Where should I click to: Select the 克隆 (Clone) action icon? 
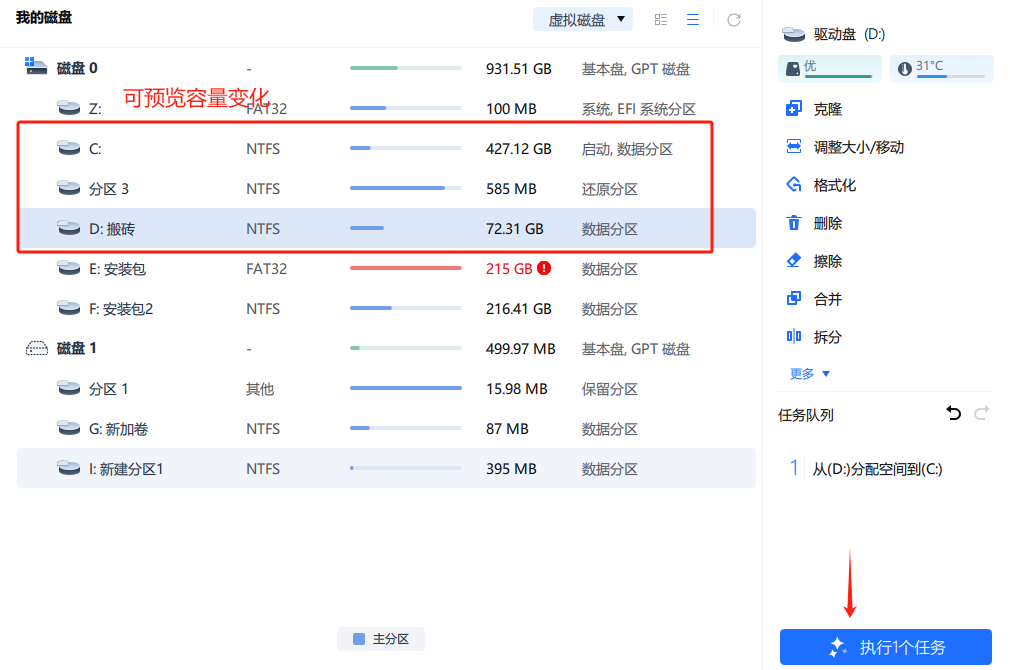click(795, 108)
